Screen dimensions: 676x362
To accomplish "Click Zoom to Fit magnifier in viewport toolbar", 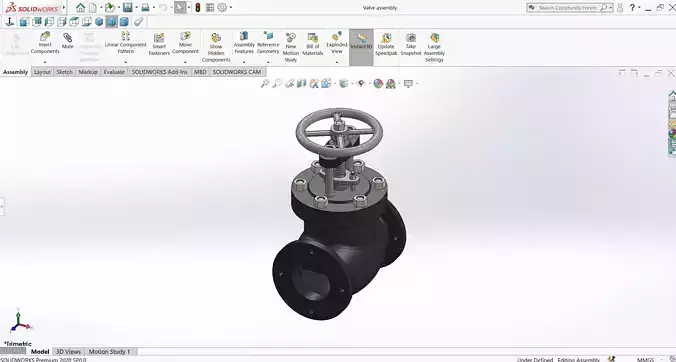I will coord(265,83).
